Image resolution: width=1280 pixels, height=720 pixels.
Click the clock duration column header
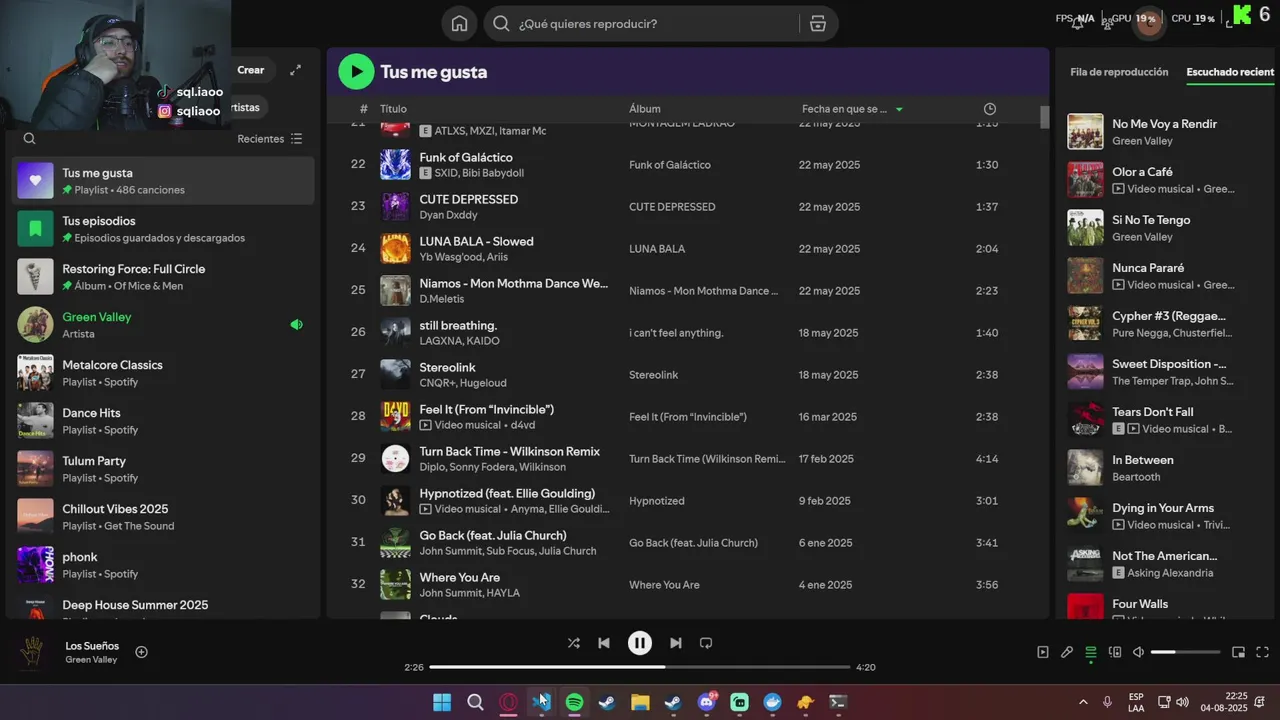[x=989, y=109]
